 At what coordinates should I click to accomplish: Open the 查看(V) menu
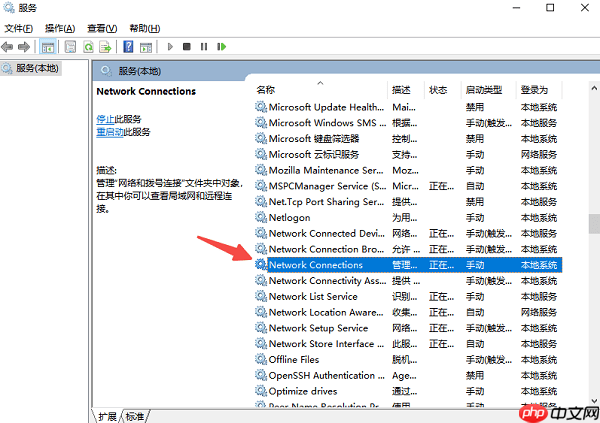(x=102, y=28)
